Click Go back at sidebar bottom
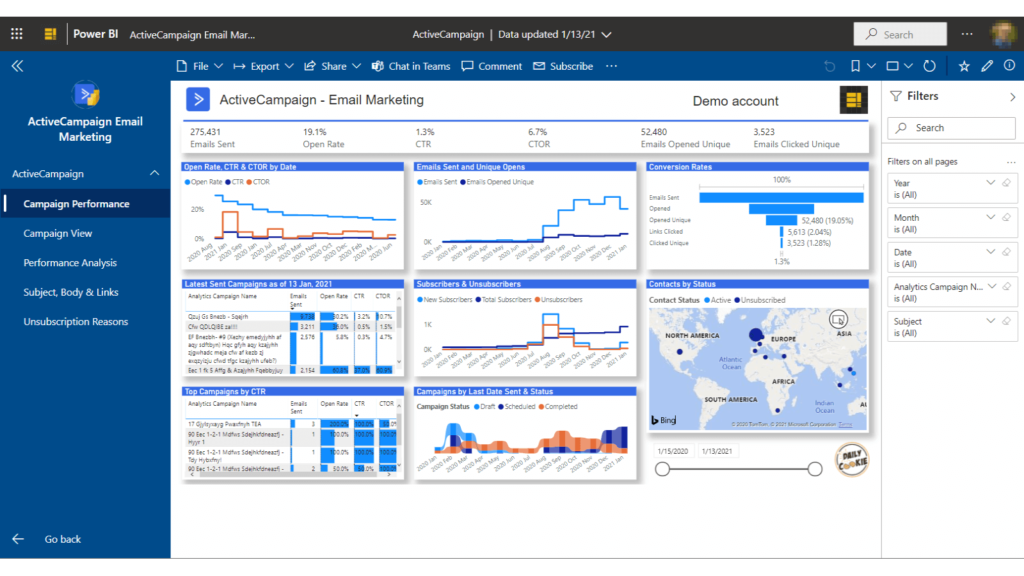The height and width of the screenshot is (576, 1024). pyautogui.click(x=62, y=538)
